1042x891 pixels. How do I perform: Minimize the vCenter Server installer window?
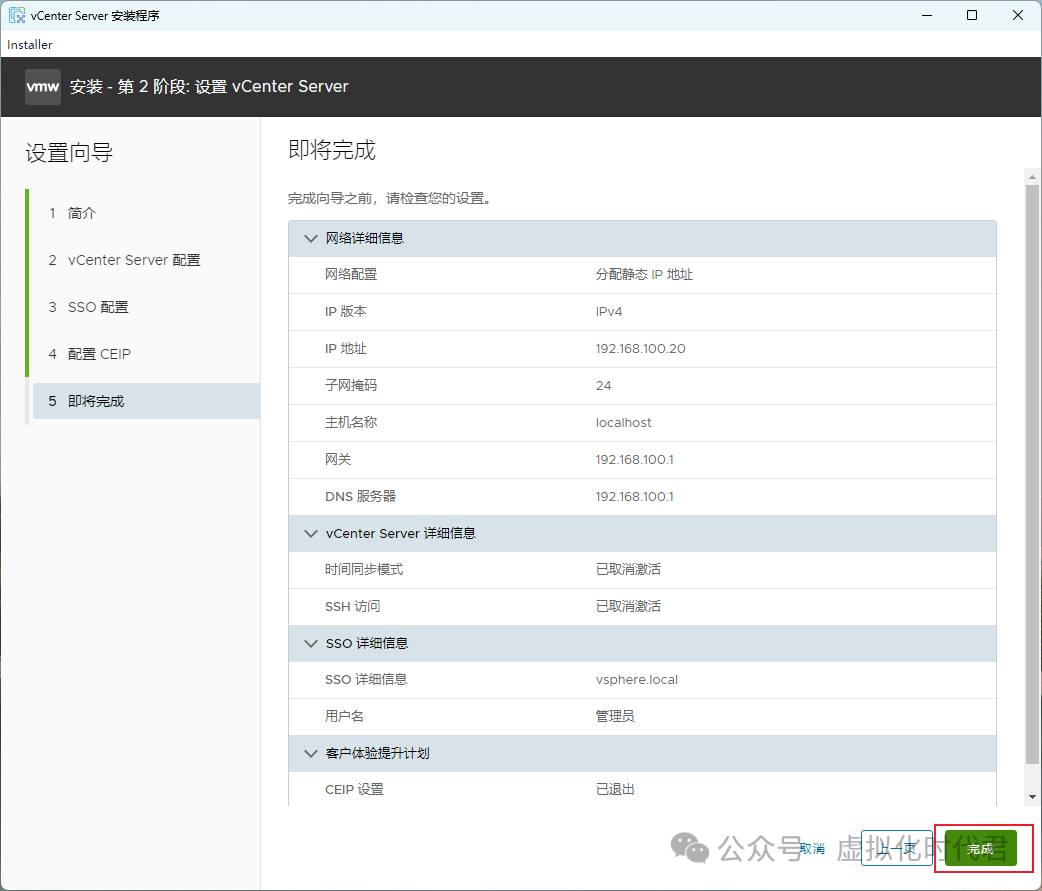[927, 15]
